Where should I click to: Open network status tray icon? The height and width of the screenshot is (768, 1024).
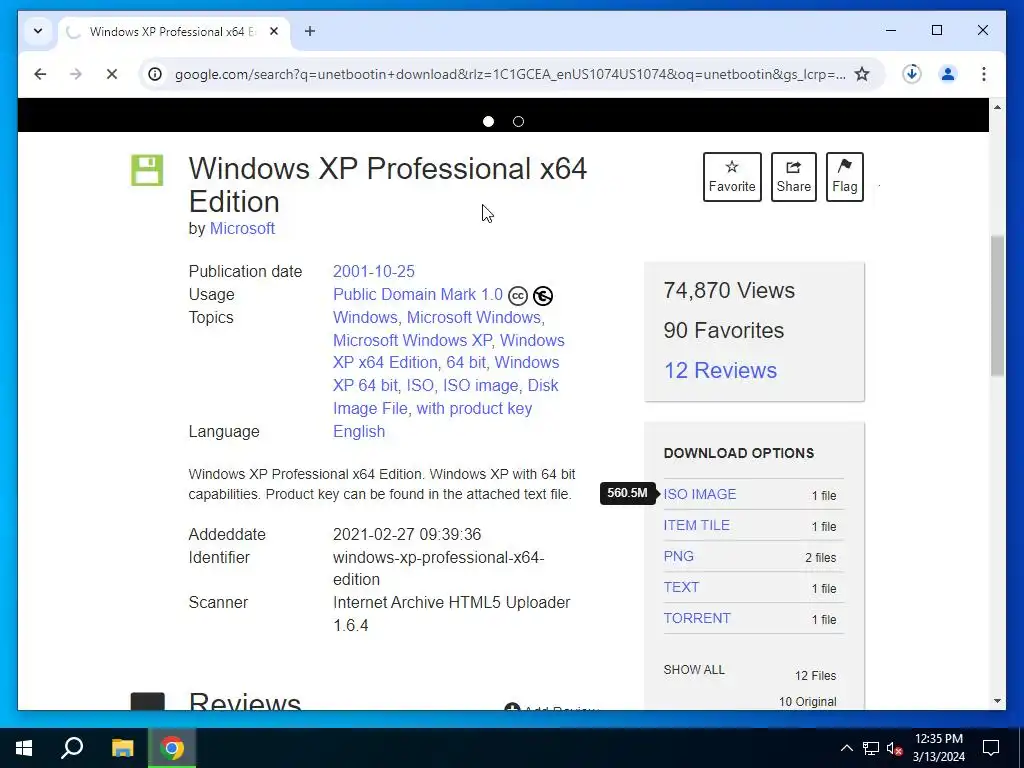point(871,748)
